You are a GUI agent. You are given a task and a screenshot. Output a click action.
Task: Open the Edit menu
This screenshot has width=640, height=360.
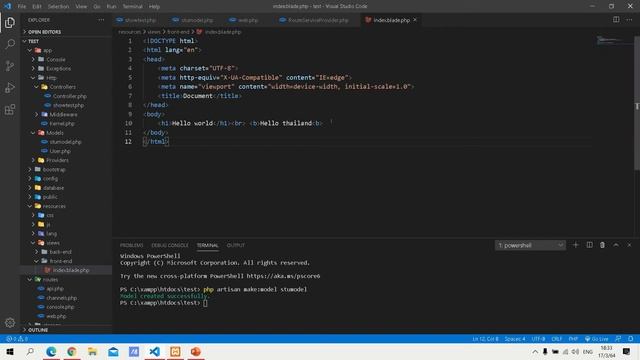[x=37, y=7]
